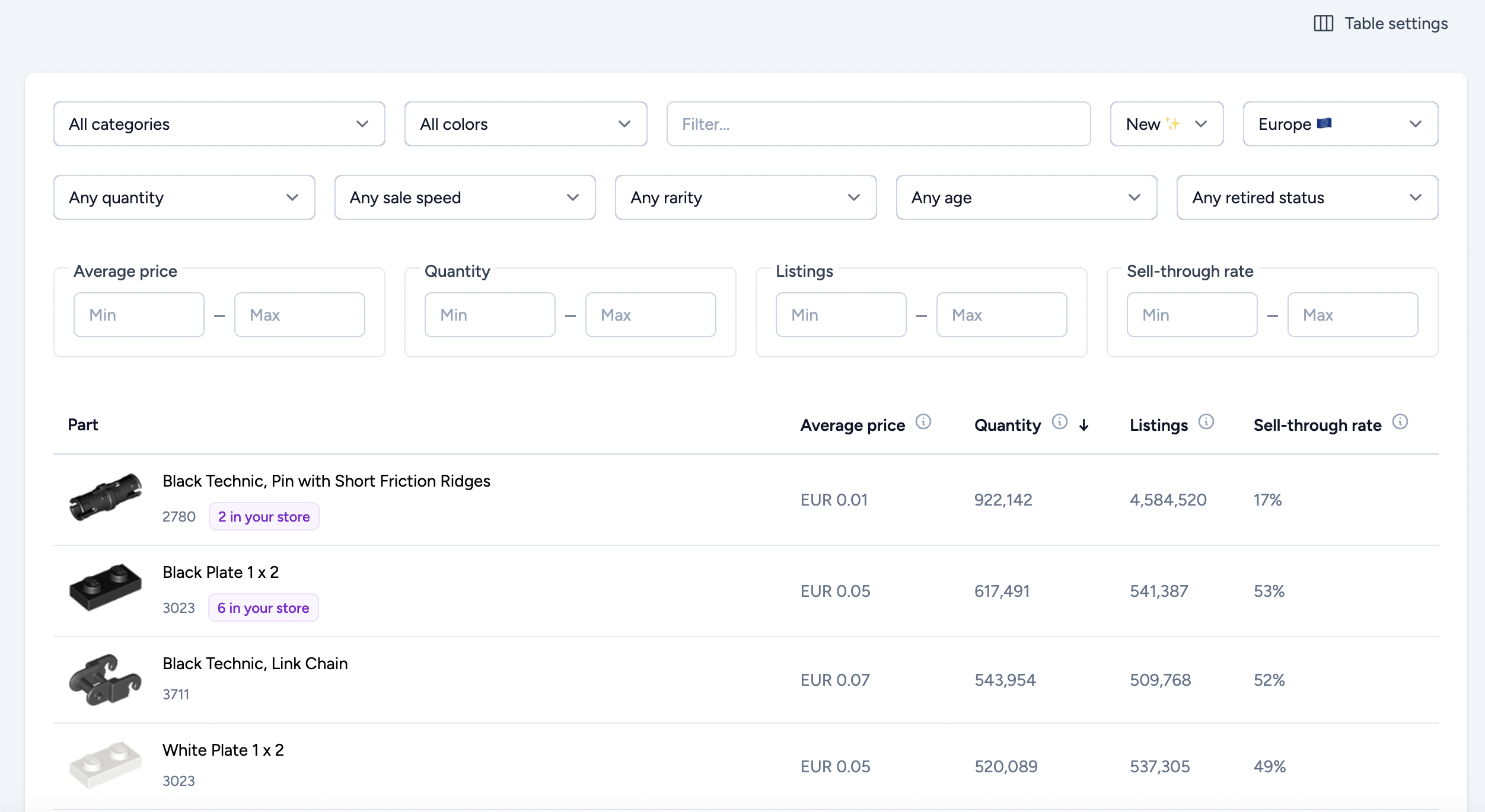The image size is (1485, 812).
Task: Click part number 3711
Action: coord(176,695)
